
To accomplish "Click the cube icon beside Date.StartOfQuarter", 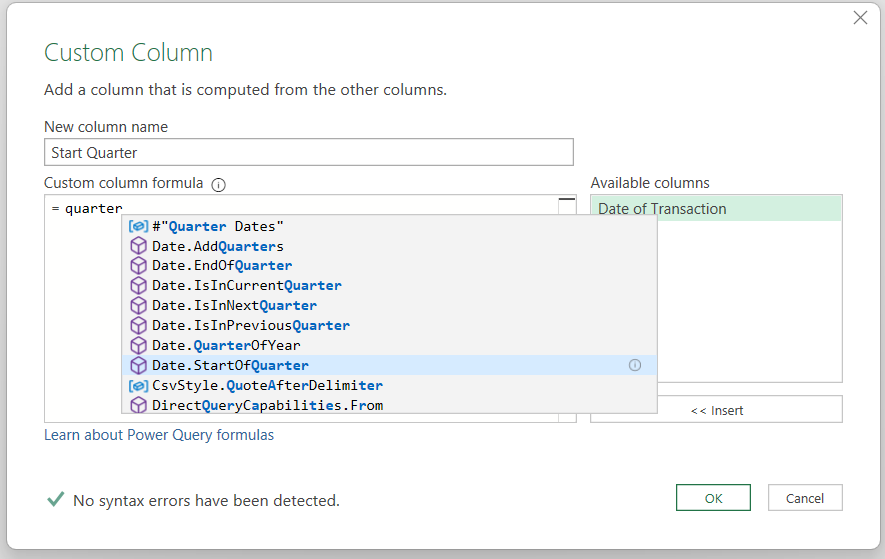I will [x=138, y=365].
